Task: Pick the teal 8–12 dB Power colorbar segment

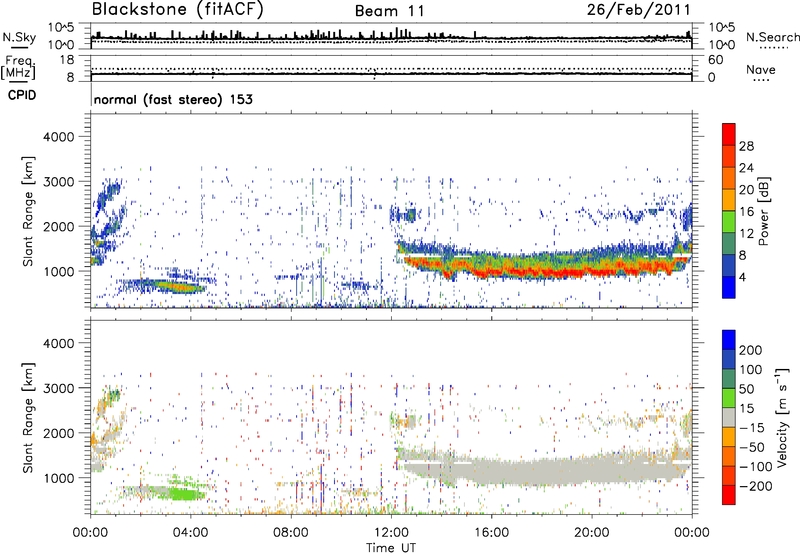Action: [729, 244]
